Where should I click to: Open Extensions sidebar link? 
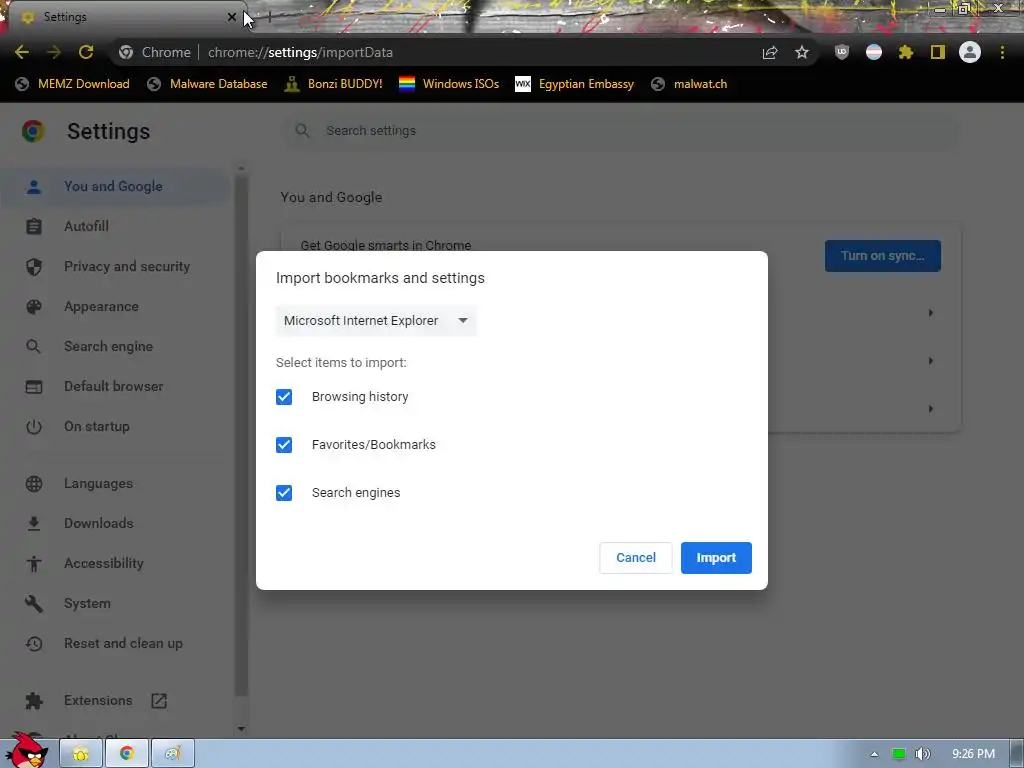98,700
